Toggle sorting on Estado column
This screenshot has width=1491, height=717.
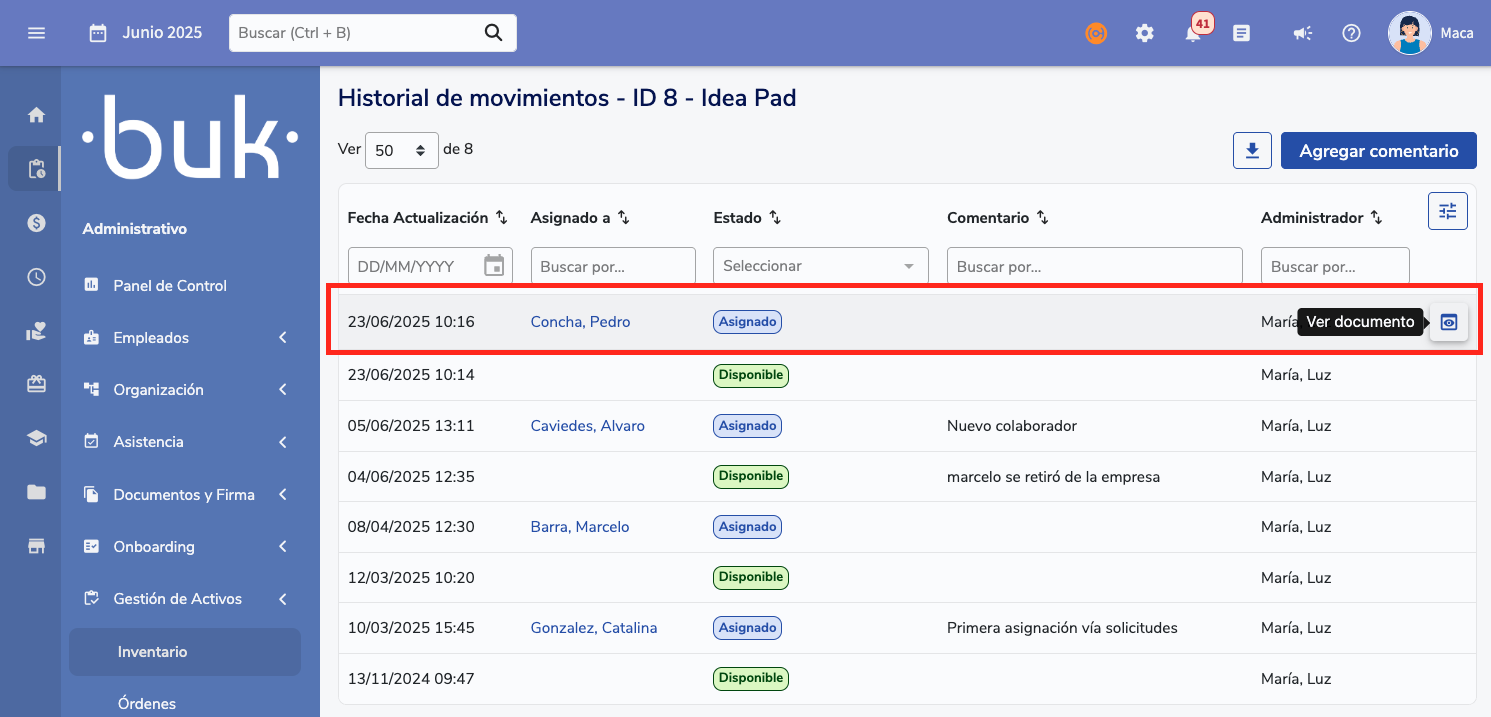tap(775, 218)
